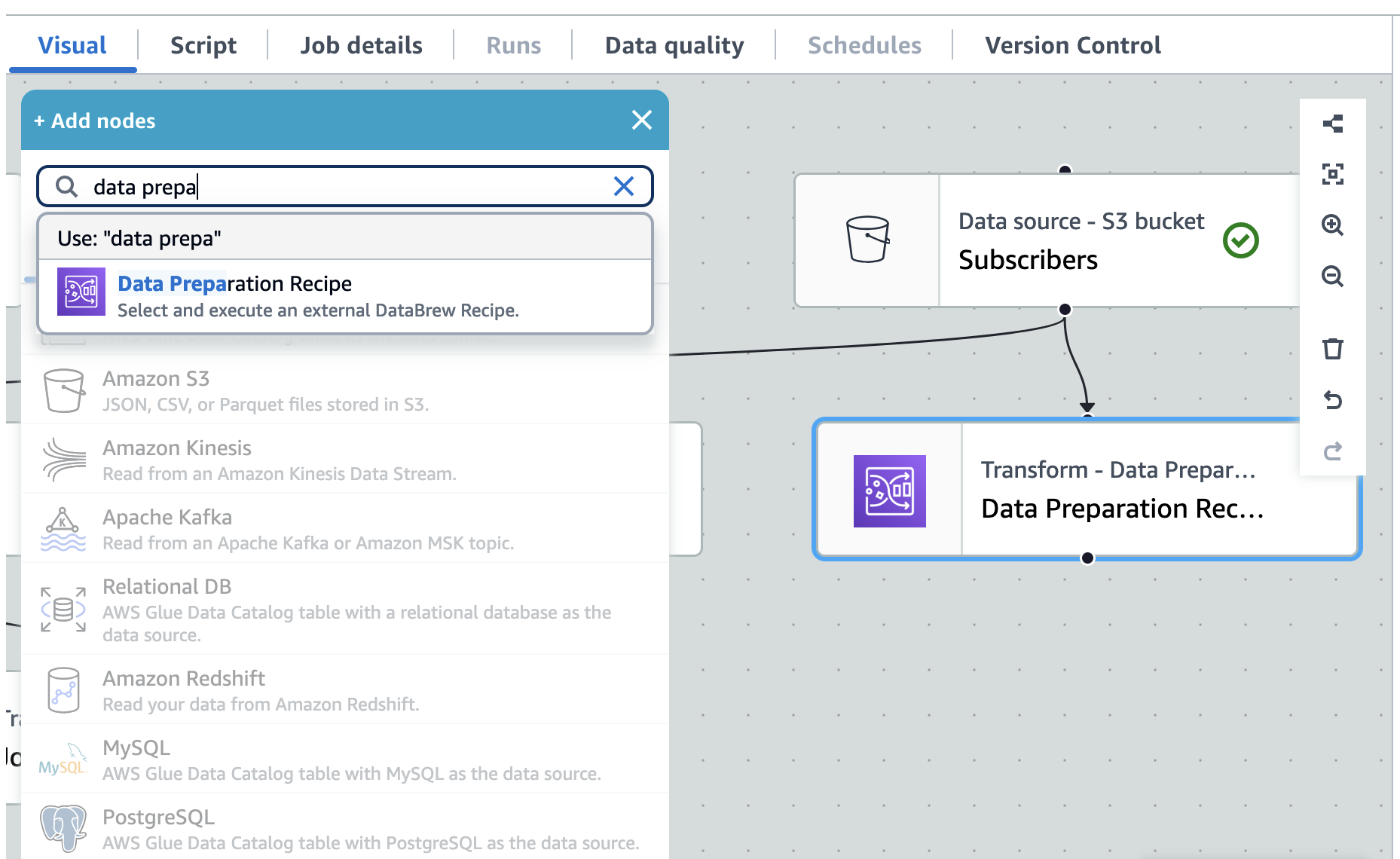Zoom in on the canvas

(1332, 225)
